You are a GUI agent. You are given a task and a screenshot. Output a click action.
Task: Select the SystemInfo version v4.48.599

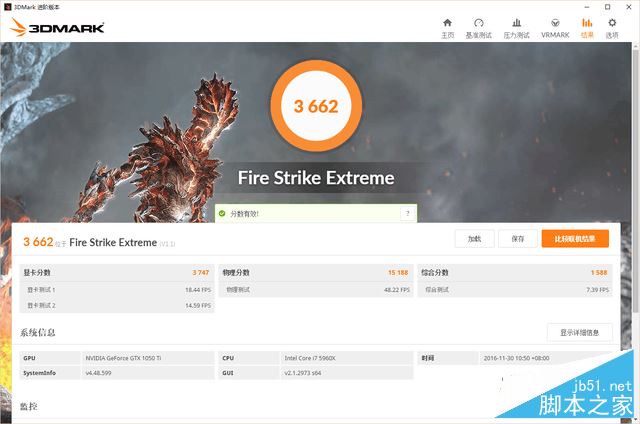(98, 373)
